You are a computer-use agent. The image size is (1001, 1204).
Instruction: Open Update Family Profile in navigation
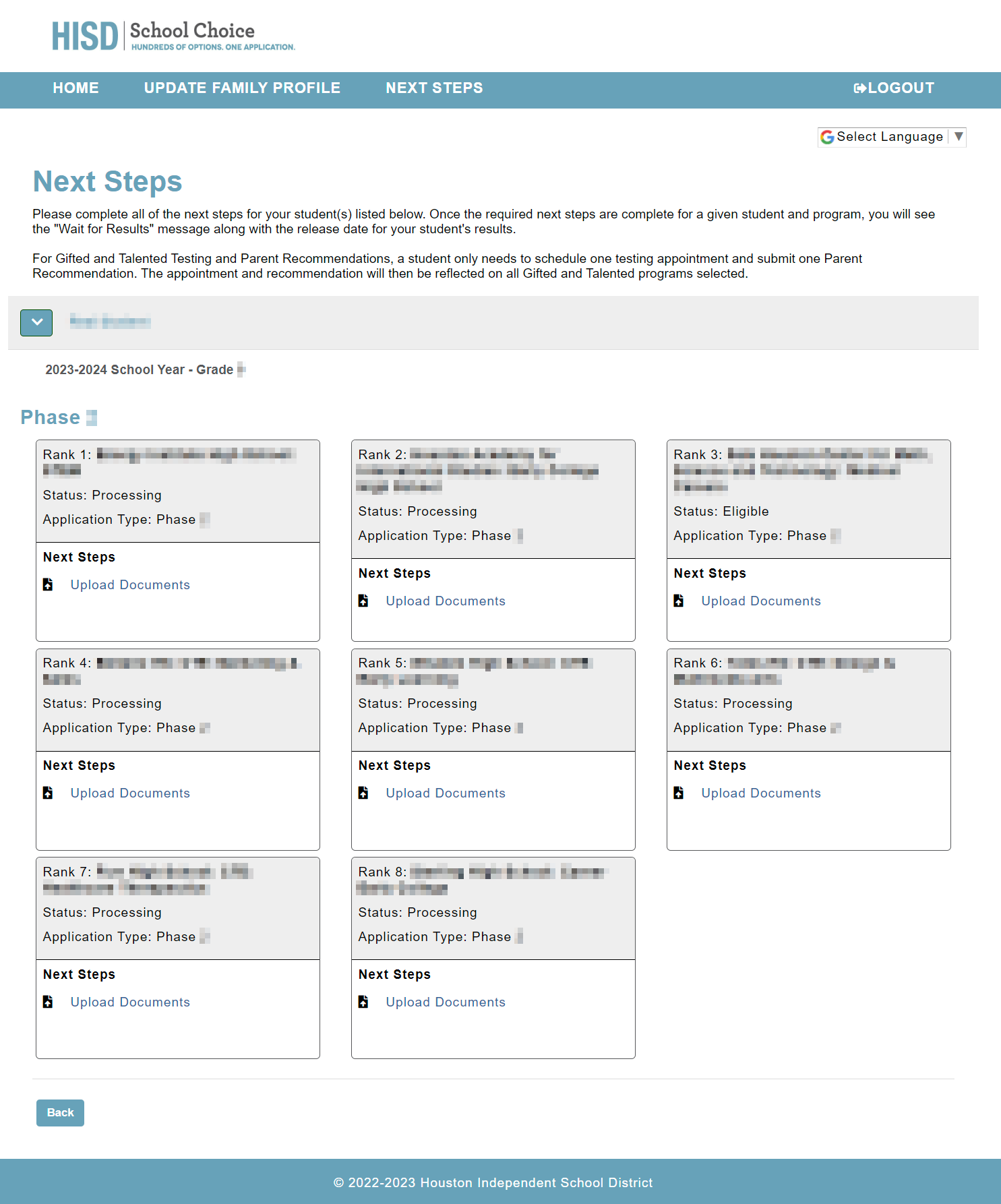242,88
